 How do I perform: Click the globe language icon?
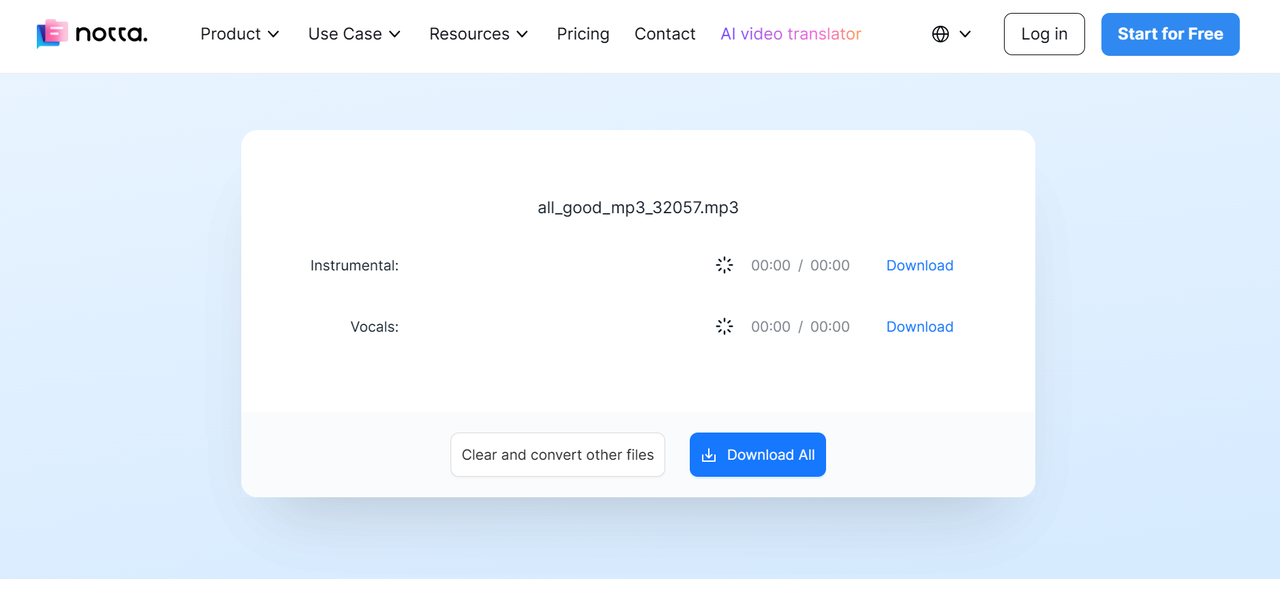(940, 34)
